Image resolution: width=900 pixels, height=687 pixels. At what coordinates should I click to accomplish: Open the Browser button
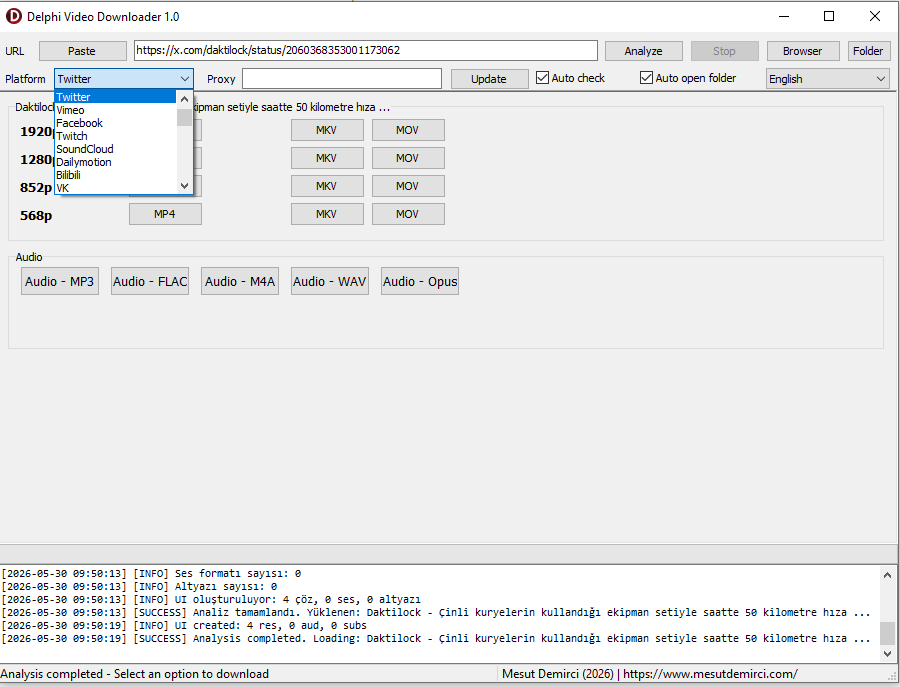click(x=802, y=51)
